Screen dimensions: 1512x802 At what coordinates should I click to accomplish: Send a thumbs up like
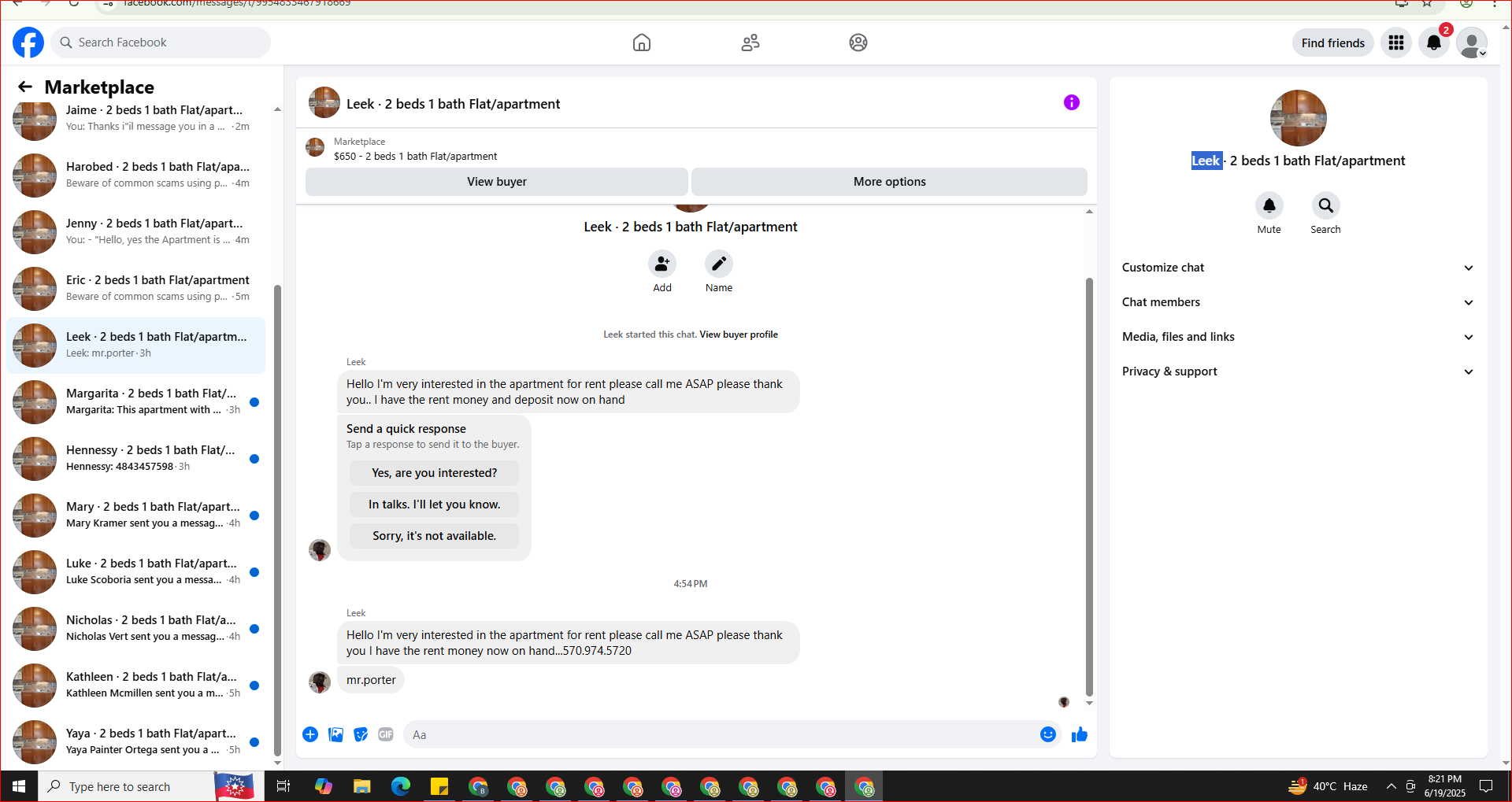coord(1080,734)
